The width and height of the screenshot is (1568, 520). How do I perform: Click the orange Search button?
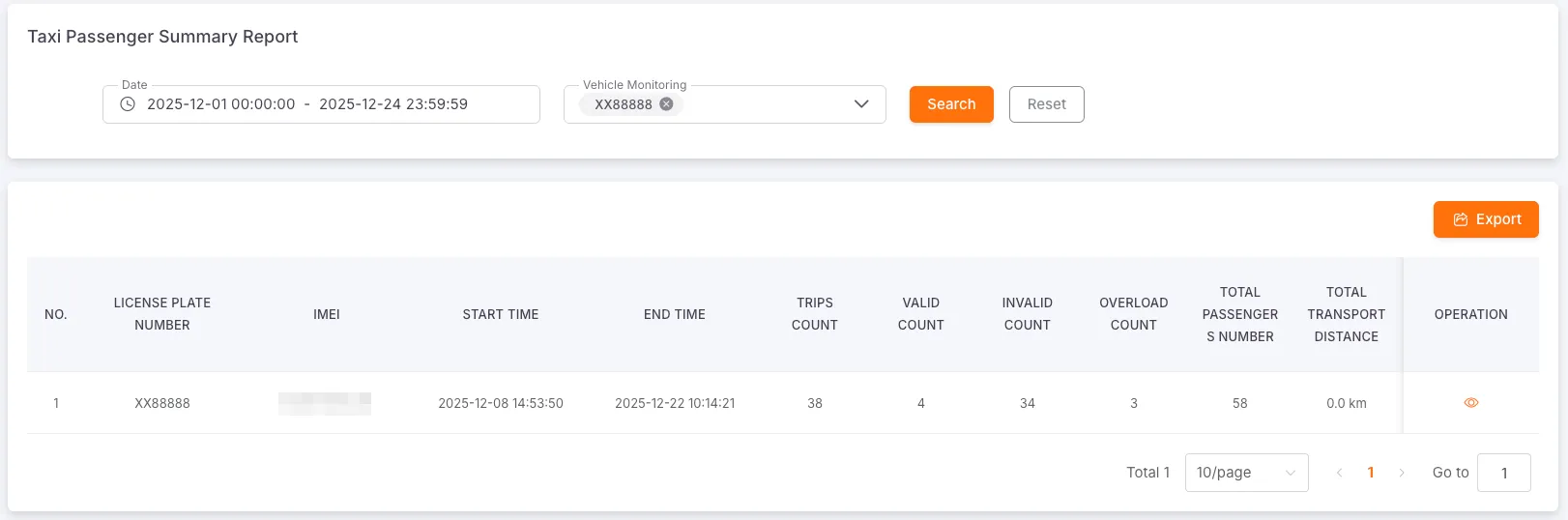(951, 104)
